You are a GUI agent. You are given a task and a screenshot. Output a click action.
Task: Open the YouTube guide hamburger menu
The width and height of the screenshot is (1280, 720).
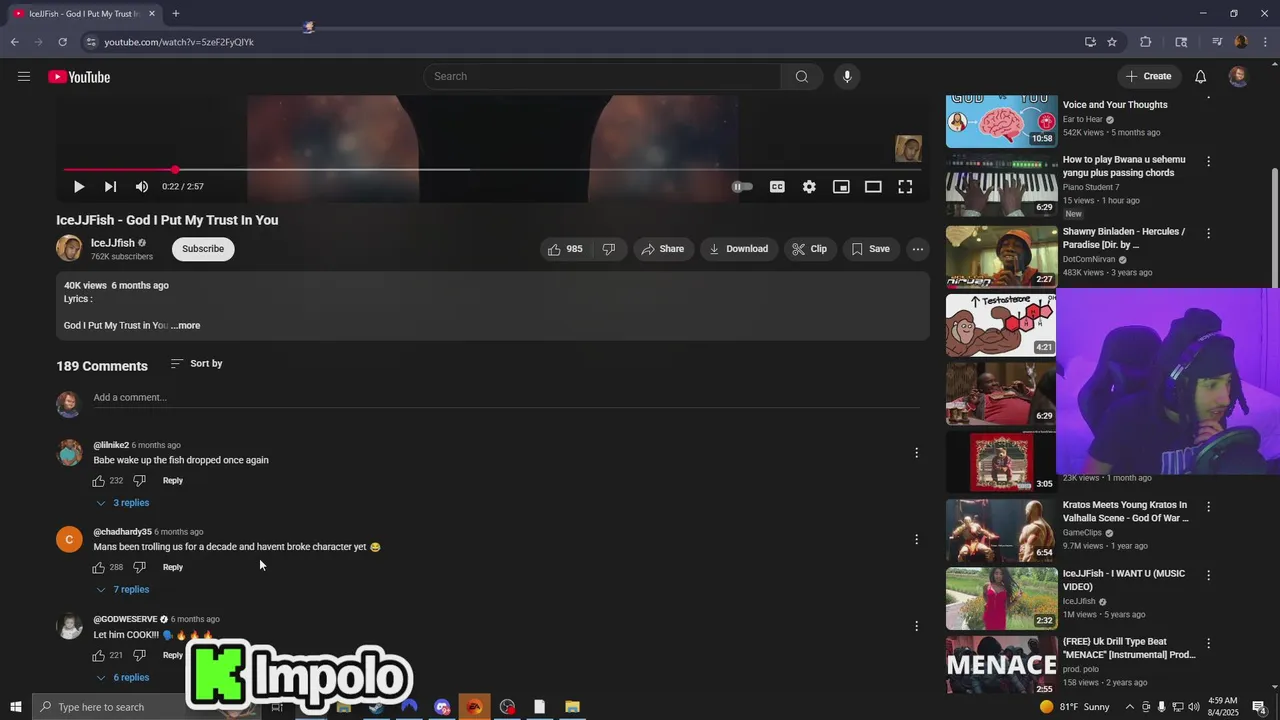pyautogui.click(x=24, y=77)
